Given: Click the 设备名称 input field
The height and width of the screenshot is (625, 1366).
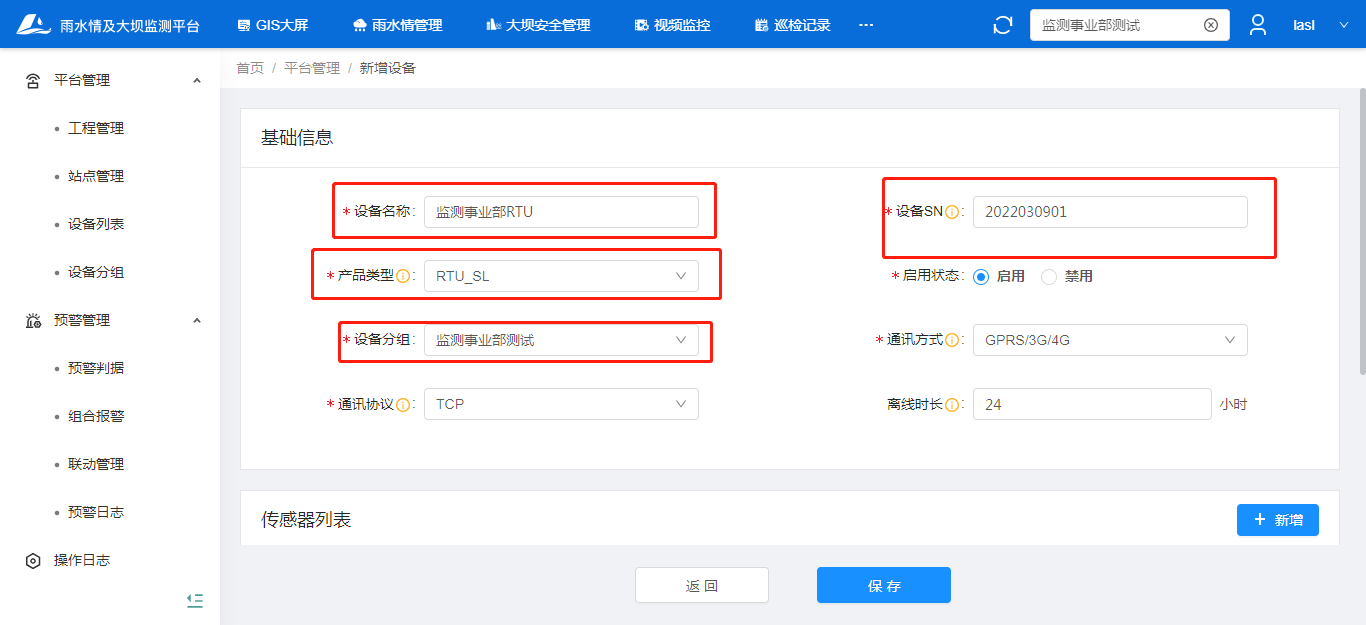Looking at the screenshot, I should coord(561,212).
